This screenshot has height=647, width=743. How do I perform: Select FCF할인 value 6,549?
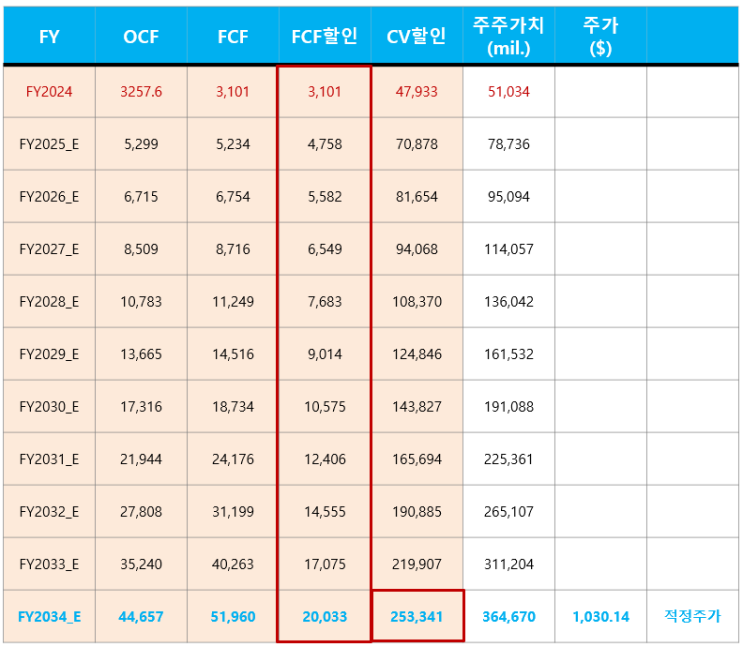click(325, 249)
